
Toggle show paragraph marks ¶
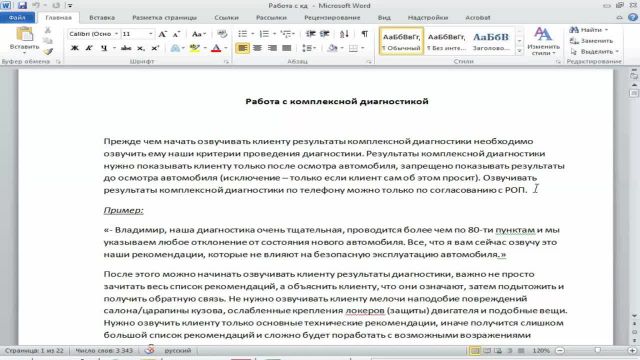point(364,34)
